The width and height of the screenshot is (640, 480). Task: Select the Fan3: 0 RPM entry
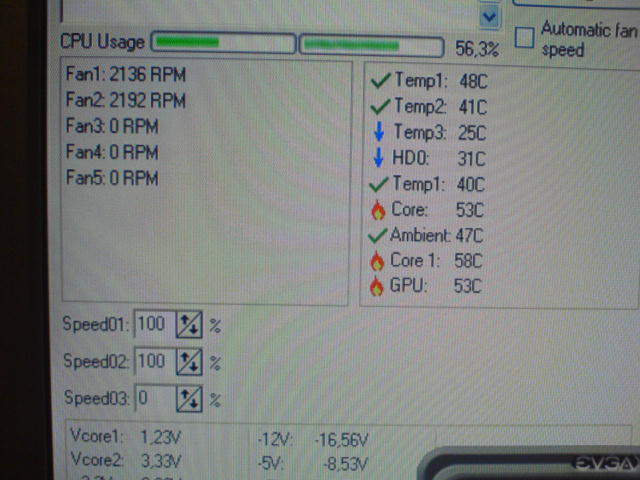112,126
